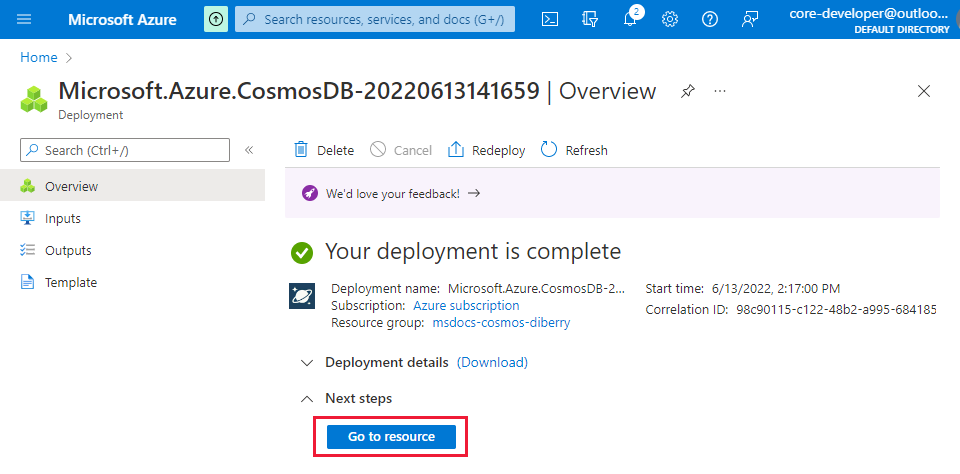Open the Template menu item
This screenshot has height=474, width=960.
71,282
